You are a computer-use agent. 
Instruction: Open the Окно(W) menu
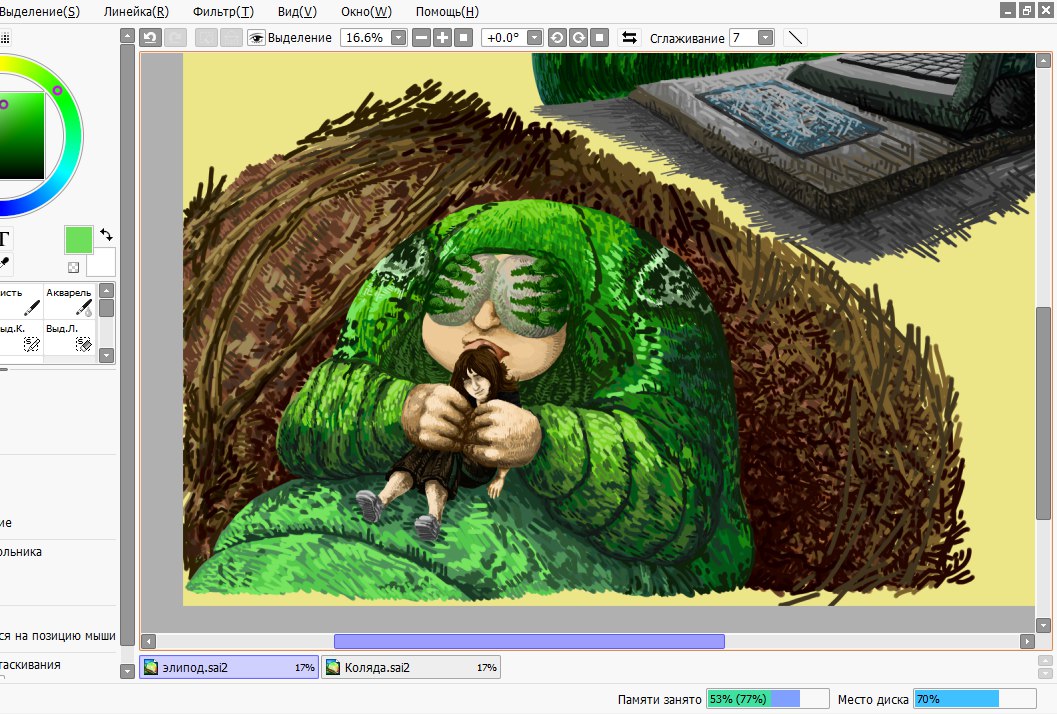[366, 11]
